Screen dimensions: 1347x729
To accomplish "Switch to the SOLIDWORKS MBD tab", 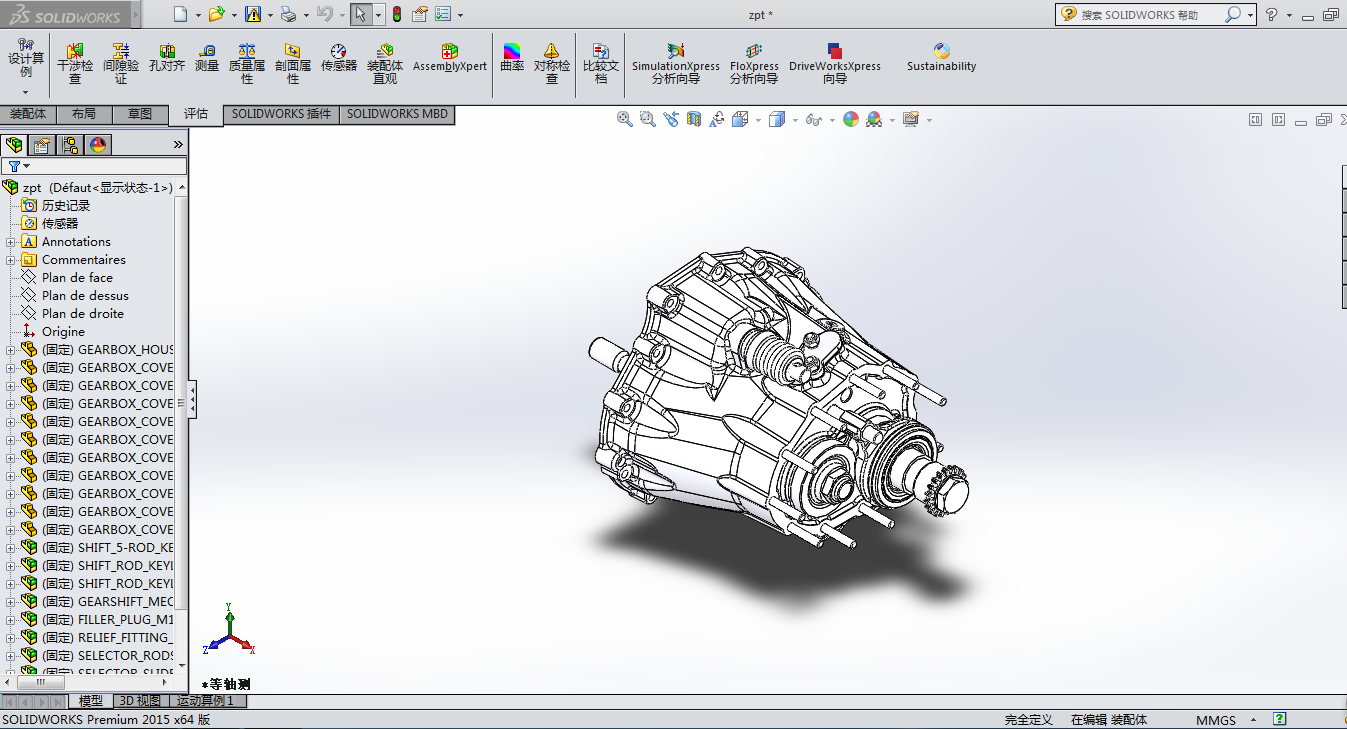I will [397, 115].
